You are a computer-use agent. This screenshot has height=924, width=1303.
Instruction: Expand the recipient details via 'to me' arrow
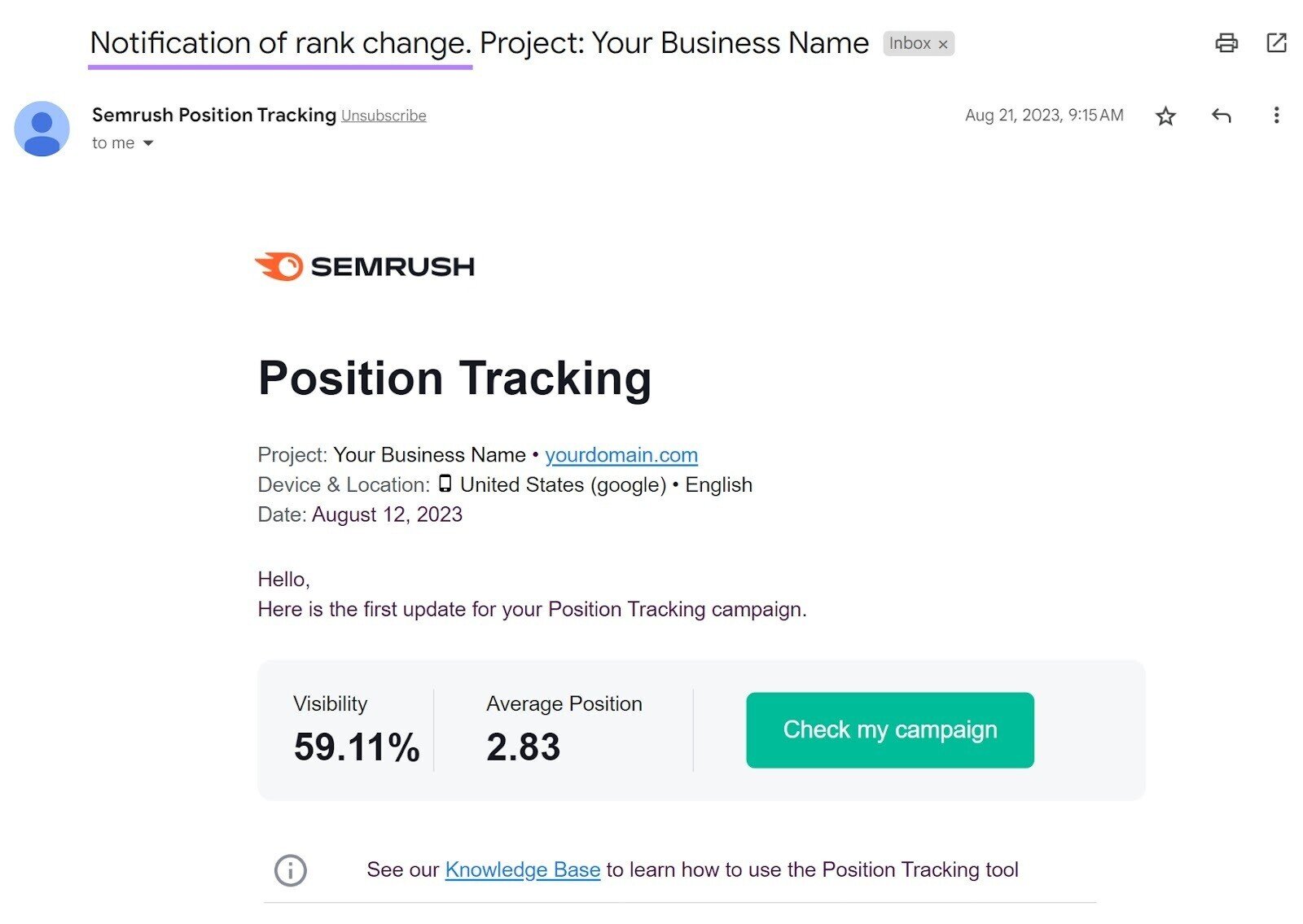tap(149, 142)
